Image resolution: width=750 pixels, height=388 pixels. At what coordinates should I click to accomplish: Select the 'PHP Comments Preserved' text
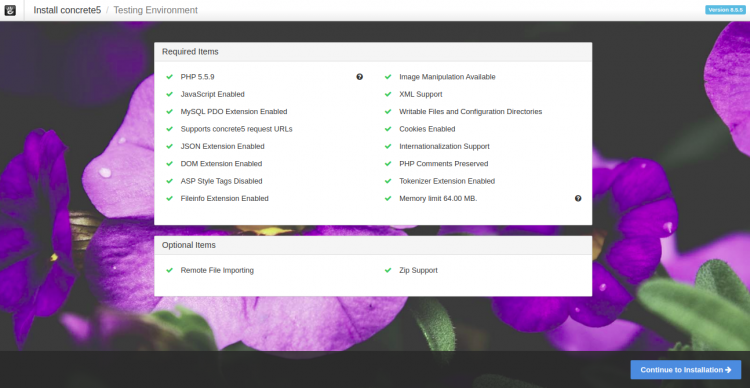(x=444, y=164)
